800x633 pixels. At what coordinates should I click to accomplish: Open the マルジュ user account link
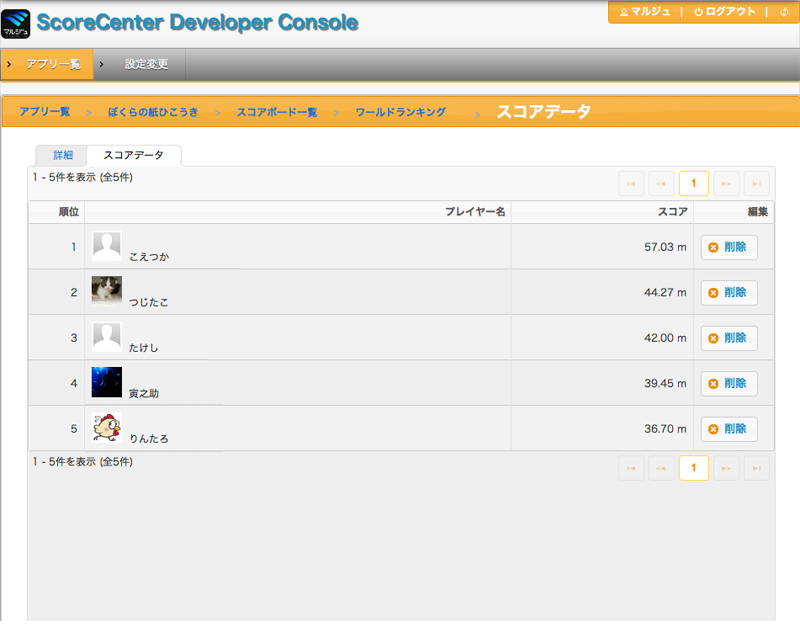click(x=645, y=12)
